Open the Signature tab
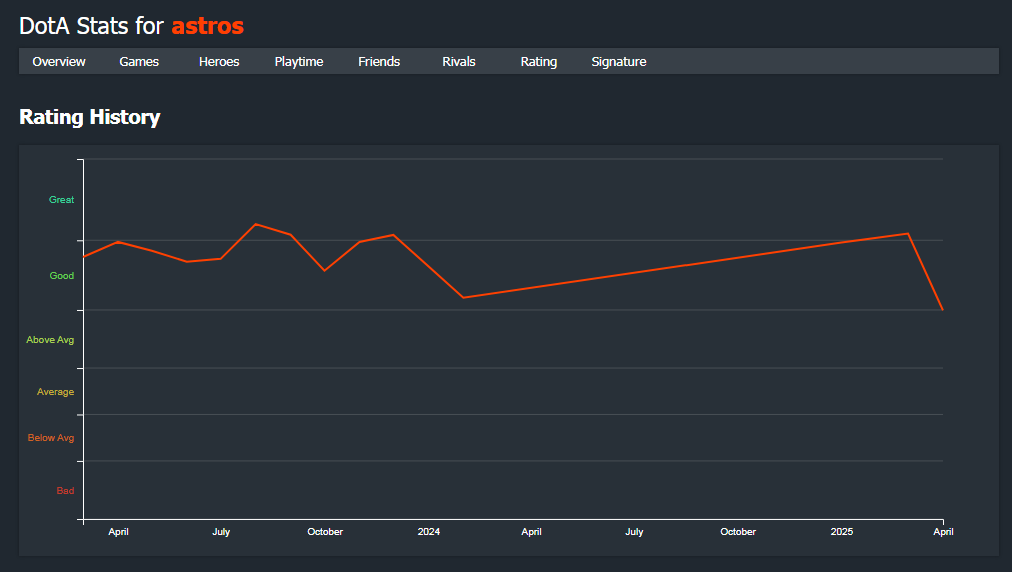Screen dimensions: 1012x572 click(x=619, y=61)
